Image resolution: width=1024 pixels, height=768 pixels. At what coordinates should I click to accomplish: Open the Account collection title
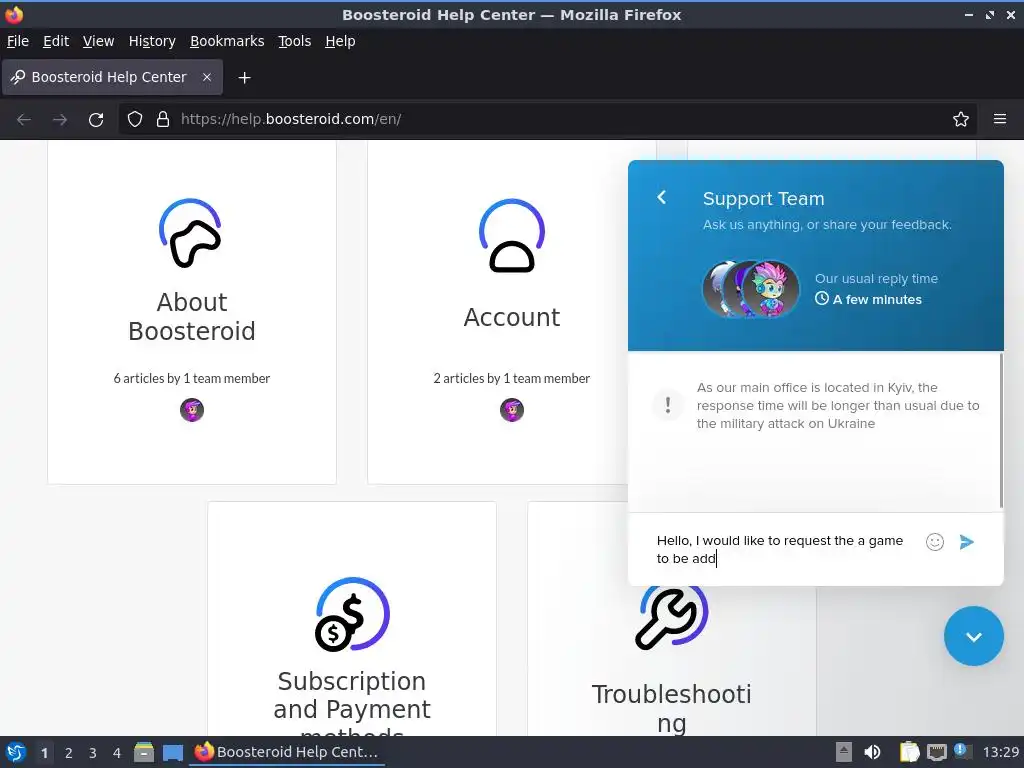(x=512, y=317)
